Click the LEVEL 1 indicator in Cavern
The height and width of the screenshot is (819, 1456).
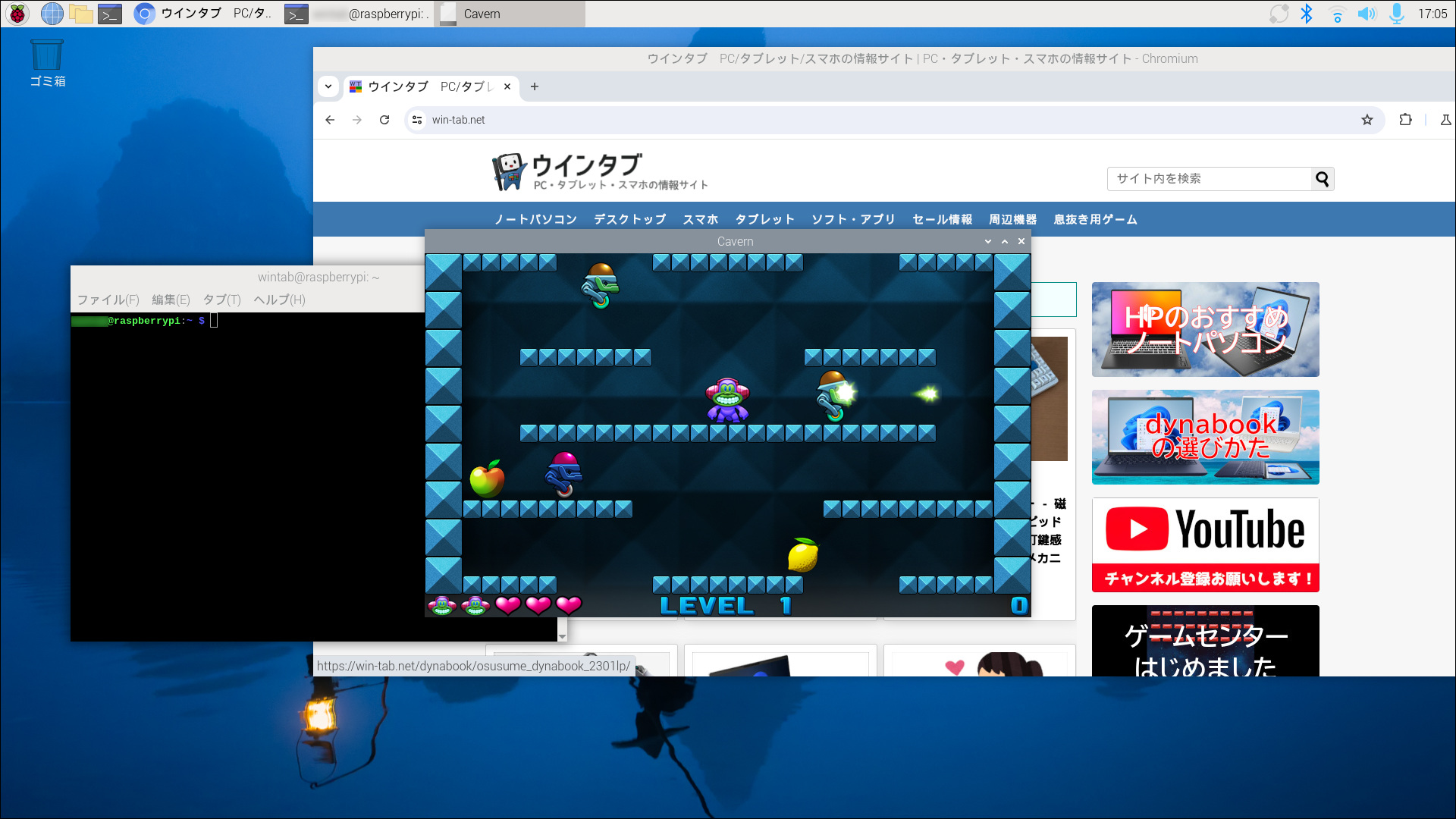[x=726, y=605]
